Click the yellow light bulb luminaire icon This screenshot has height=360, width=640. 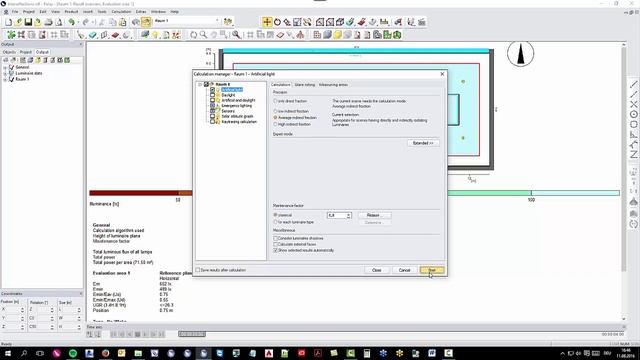tap(156, 35)
